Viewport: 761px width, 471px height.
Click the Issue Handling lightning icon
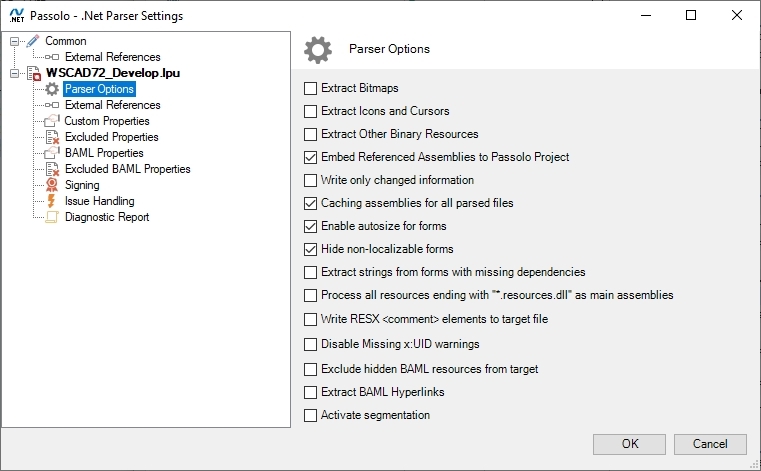(x=51, y=201)
